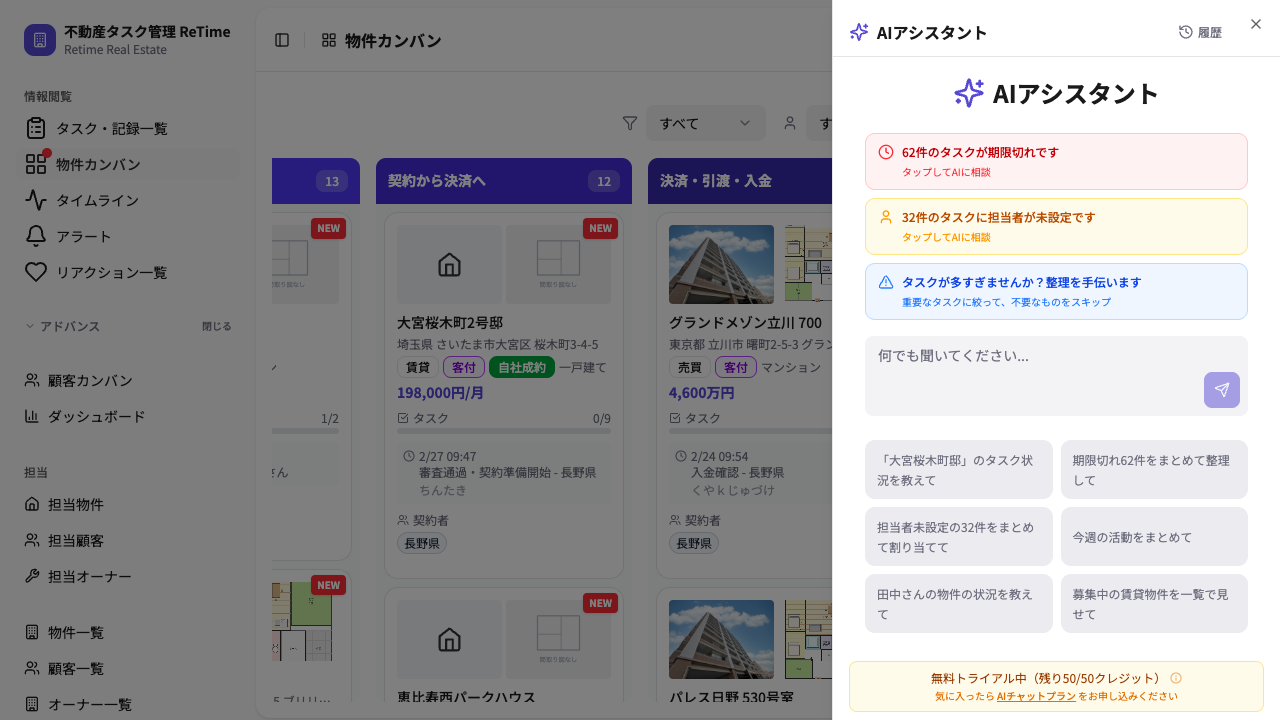This screenshot has width=1280, height=720.
Task: Click the count badge 13
Action: tap(332, 181)
